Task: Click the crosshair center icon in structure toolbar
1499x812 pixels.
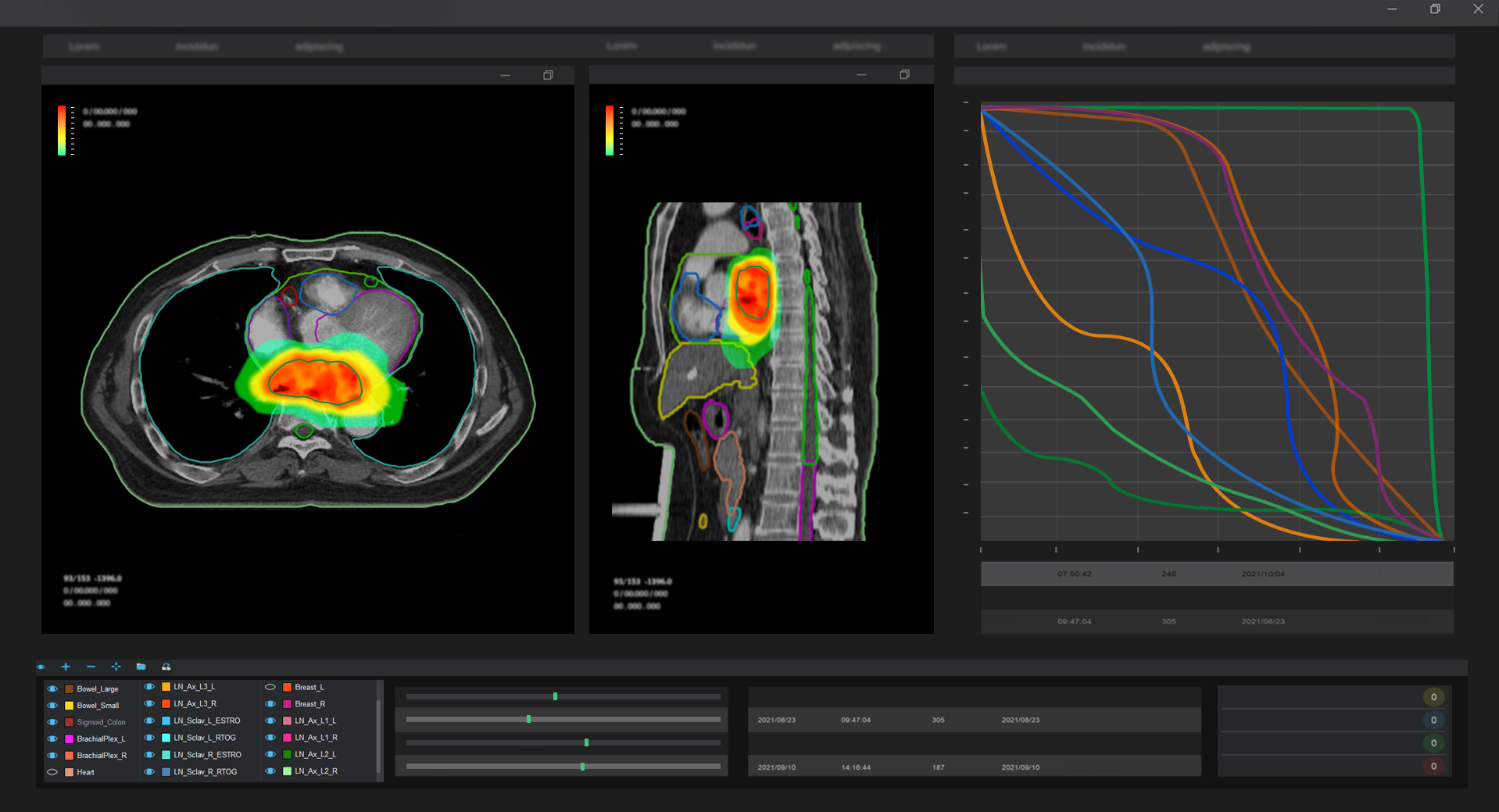Action: tap(116, 667)
